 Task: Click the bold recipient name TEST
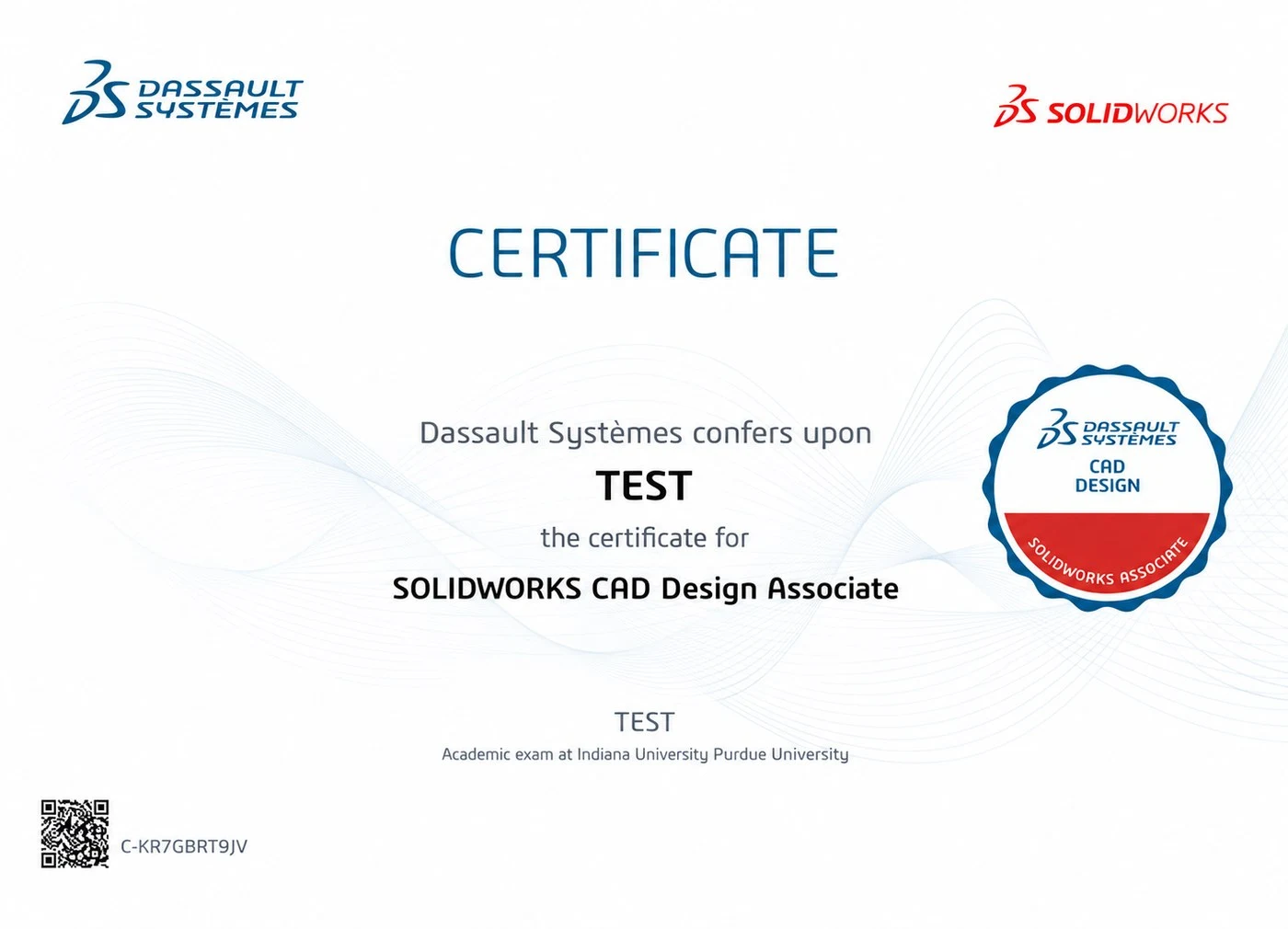point(644,486)
